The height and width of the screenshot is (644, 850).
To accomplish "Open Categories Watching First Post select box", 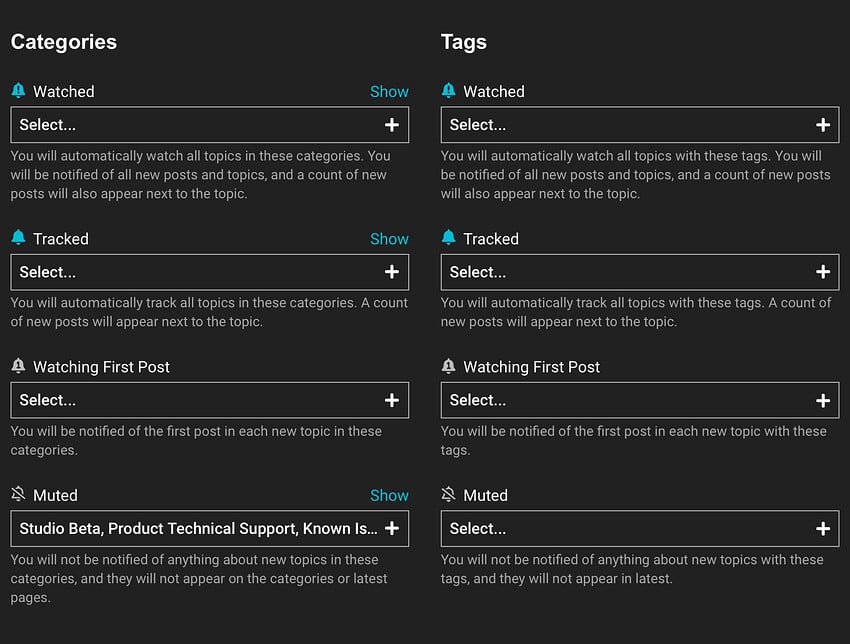I will pos(209,400).
